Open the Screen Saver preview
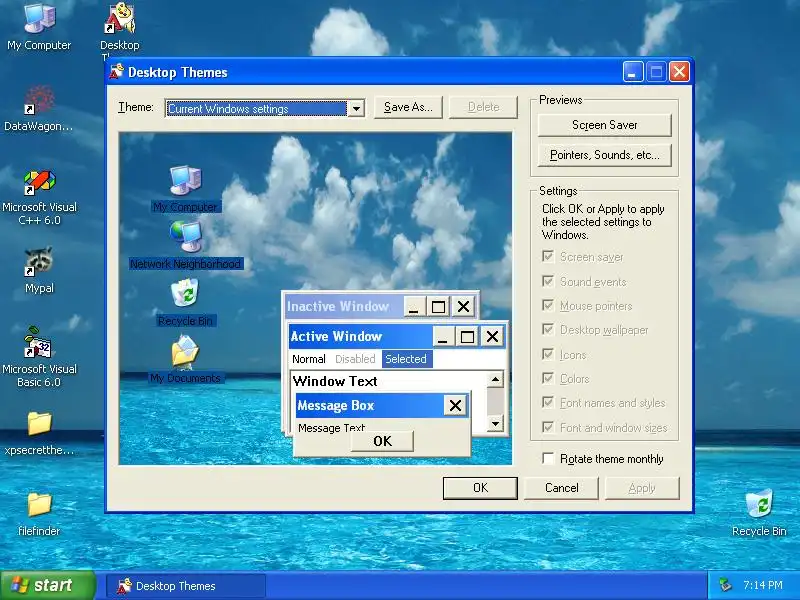 (605, 125)
